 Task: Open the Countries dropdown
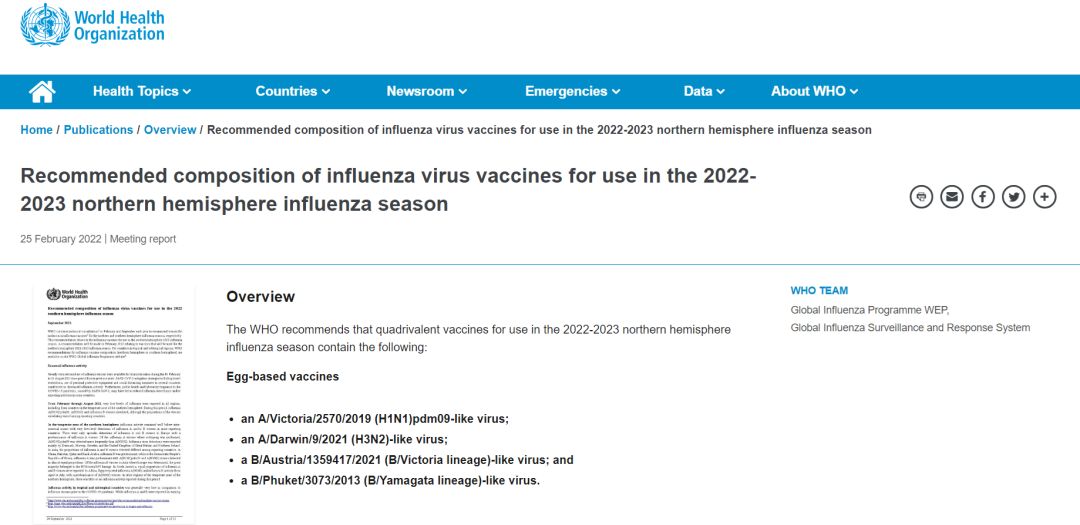292,91
